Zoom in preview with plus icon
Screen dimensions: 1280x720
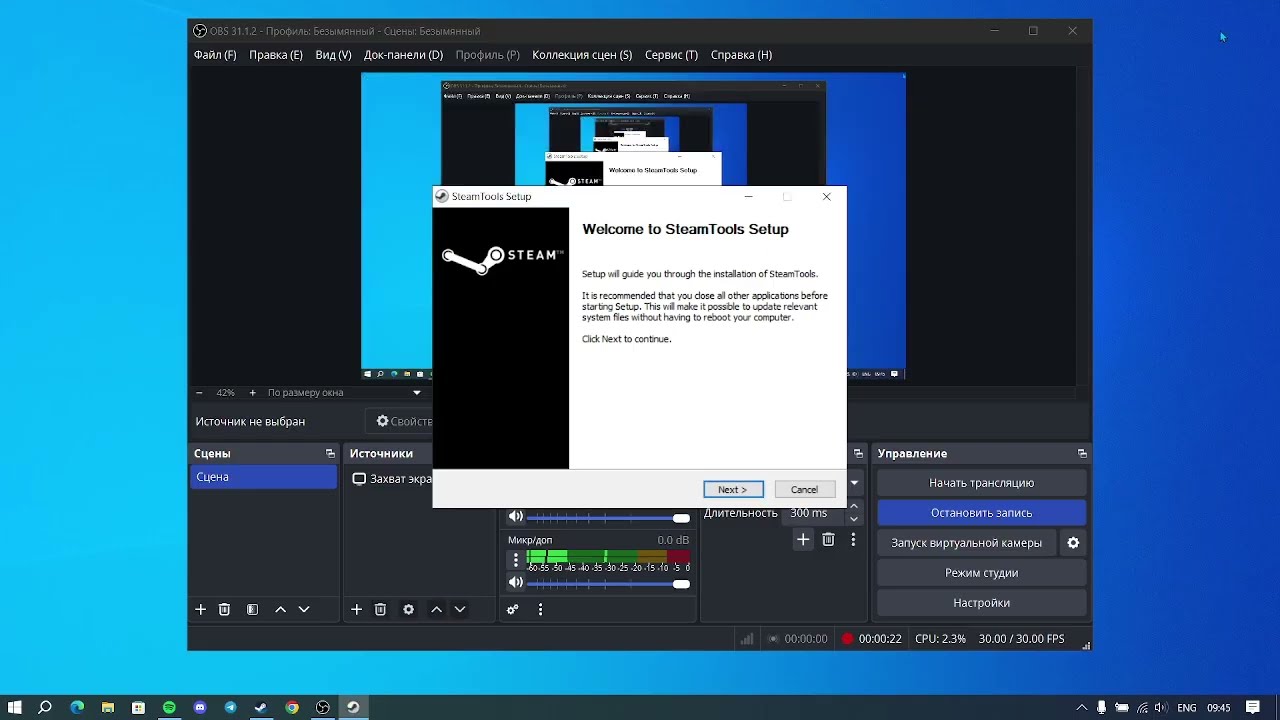point(252,393)
